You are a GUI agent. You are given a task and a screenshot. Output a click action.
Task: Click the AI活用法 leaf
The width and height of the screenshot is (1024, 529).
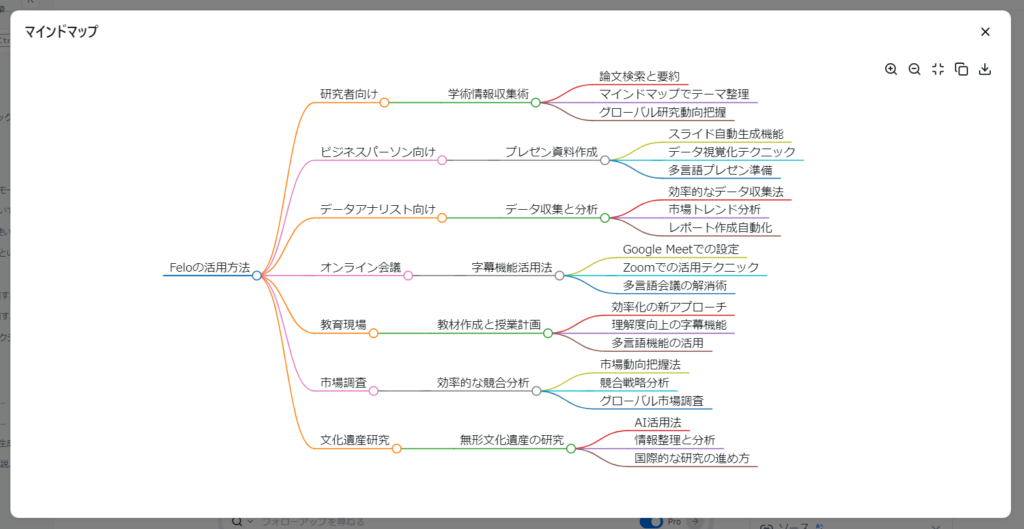click(658, 423)
